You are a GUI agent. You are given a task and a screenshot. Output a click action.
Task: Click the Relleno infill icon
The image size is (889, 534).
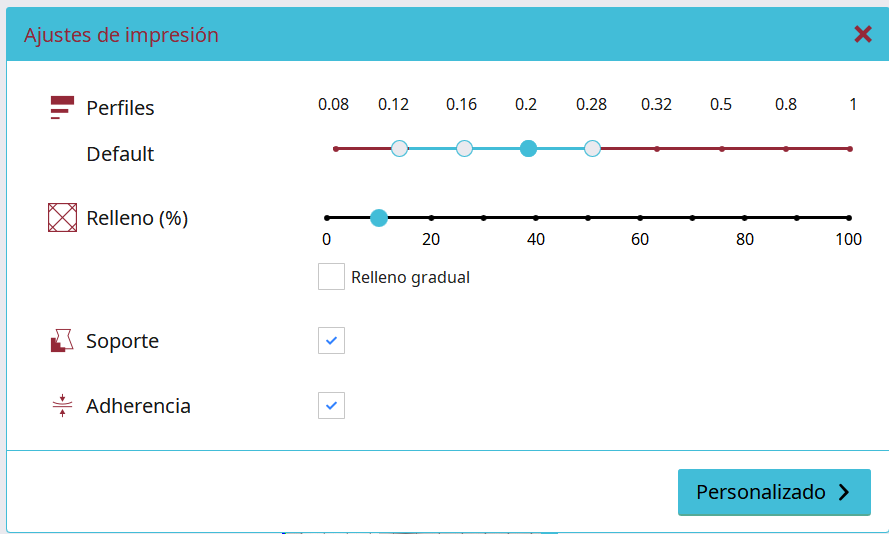(x=63, y=217)
